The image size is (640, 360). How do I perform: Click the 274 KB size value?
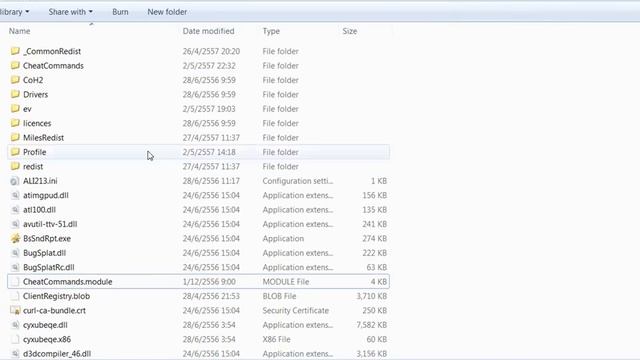(x=374, y=238)
